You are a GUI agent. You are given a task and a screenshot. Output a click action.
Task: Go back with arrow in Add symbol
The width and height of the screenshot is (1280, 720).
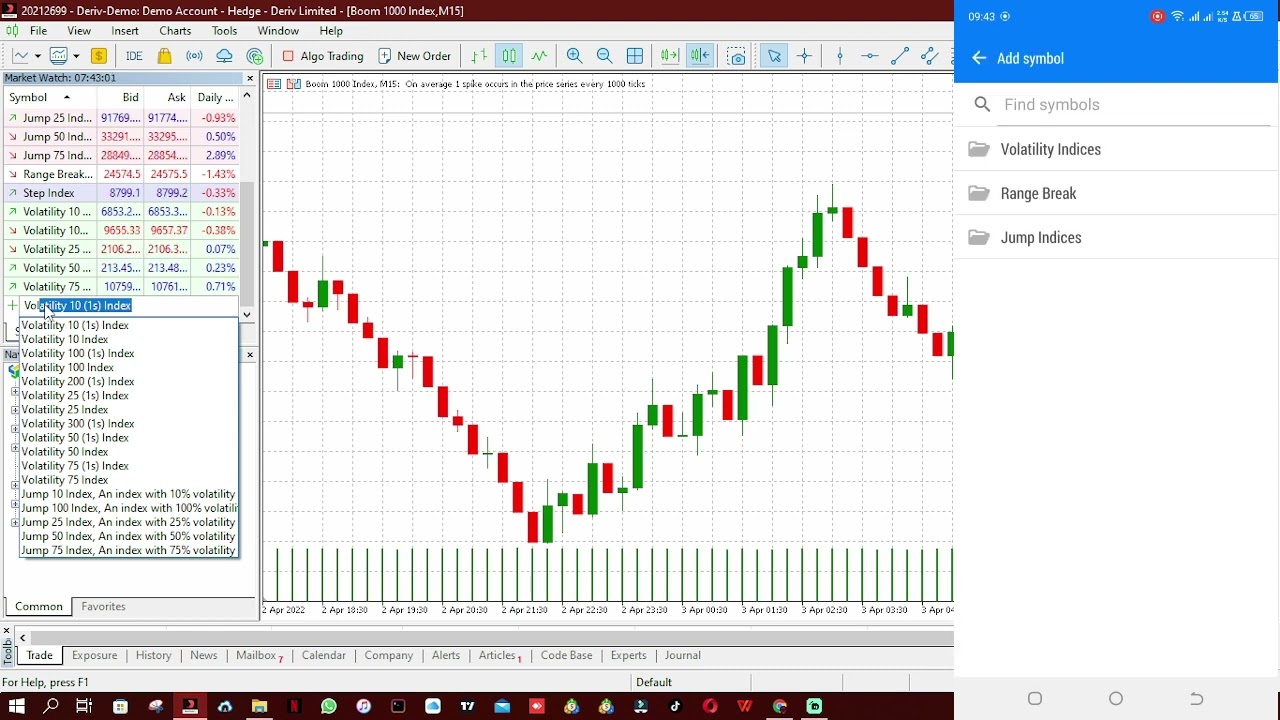tap(979, 58)
